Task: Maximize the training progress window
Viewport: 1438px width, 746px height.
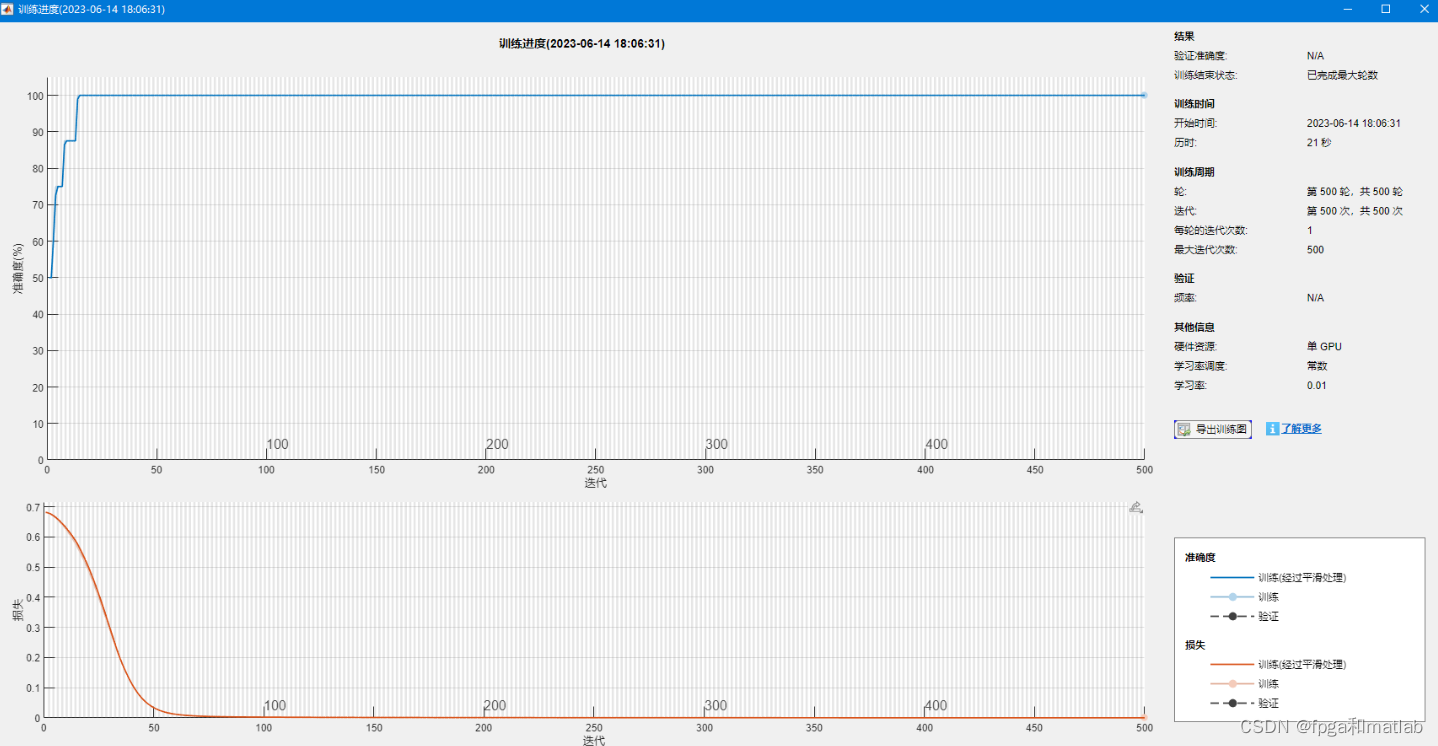Action: click(x=1386, y=9)
